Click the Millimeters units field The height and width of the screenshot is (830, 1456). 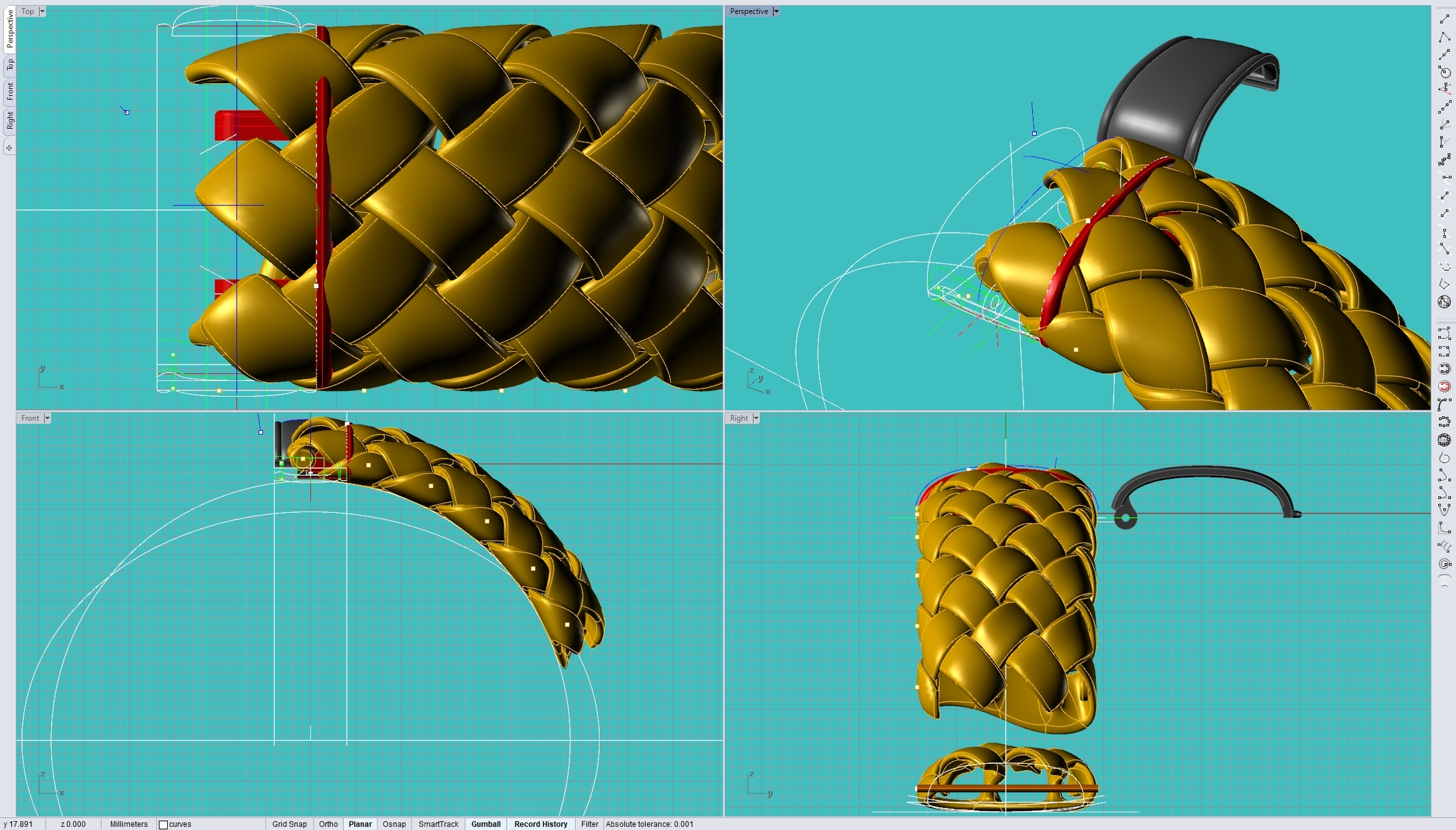pos(129,824)
